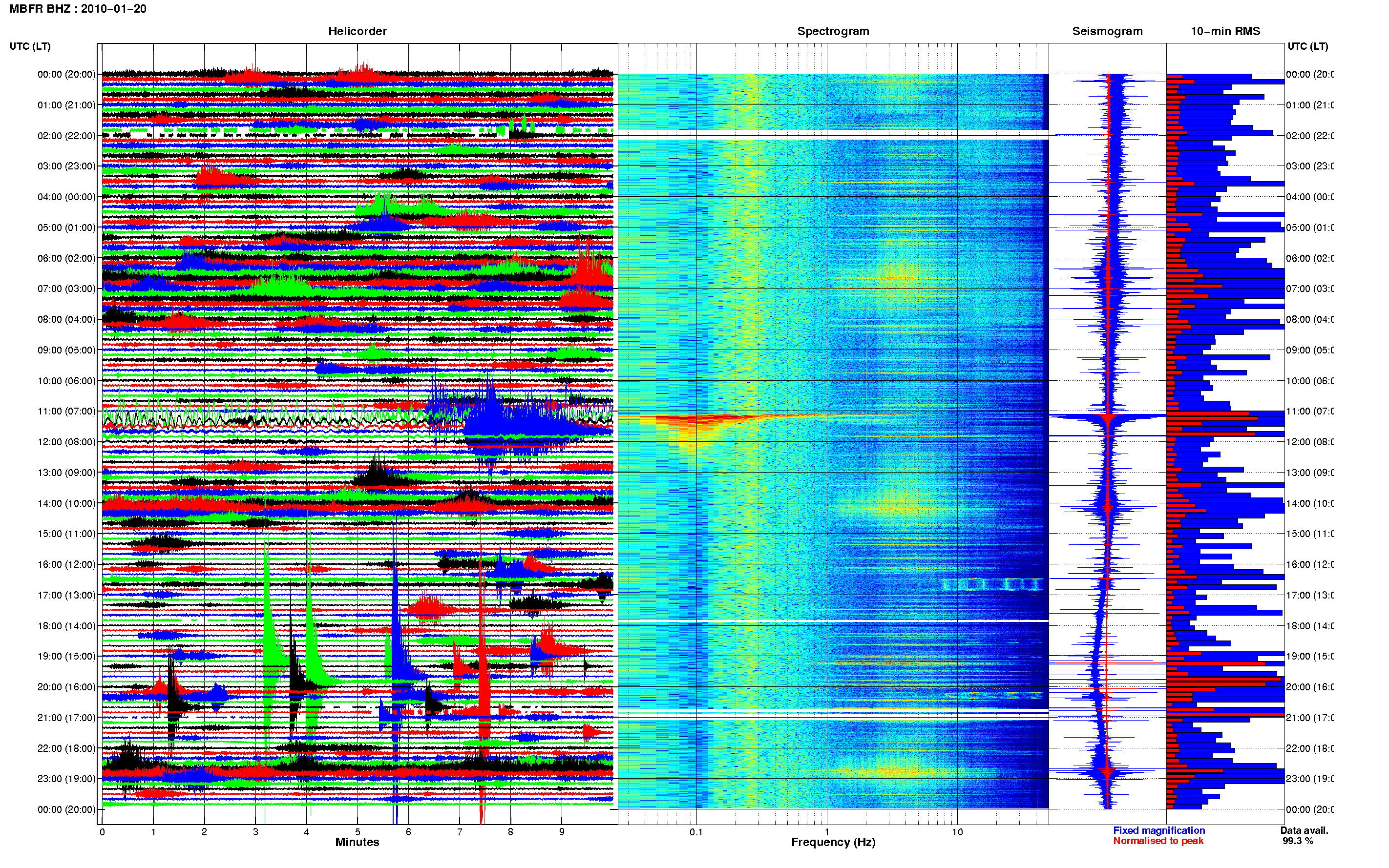Click the '10' Hz tick on spectrogram axis
1389x868 pixels.
[x=957, y=832]
